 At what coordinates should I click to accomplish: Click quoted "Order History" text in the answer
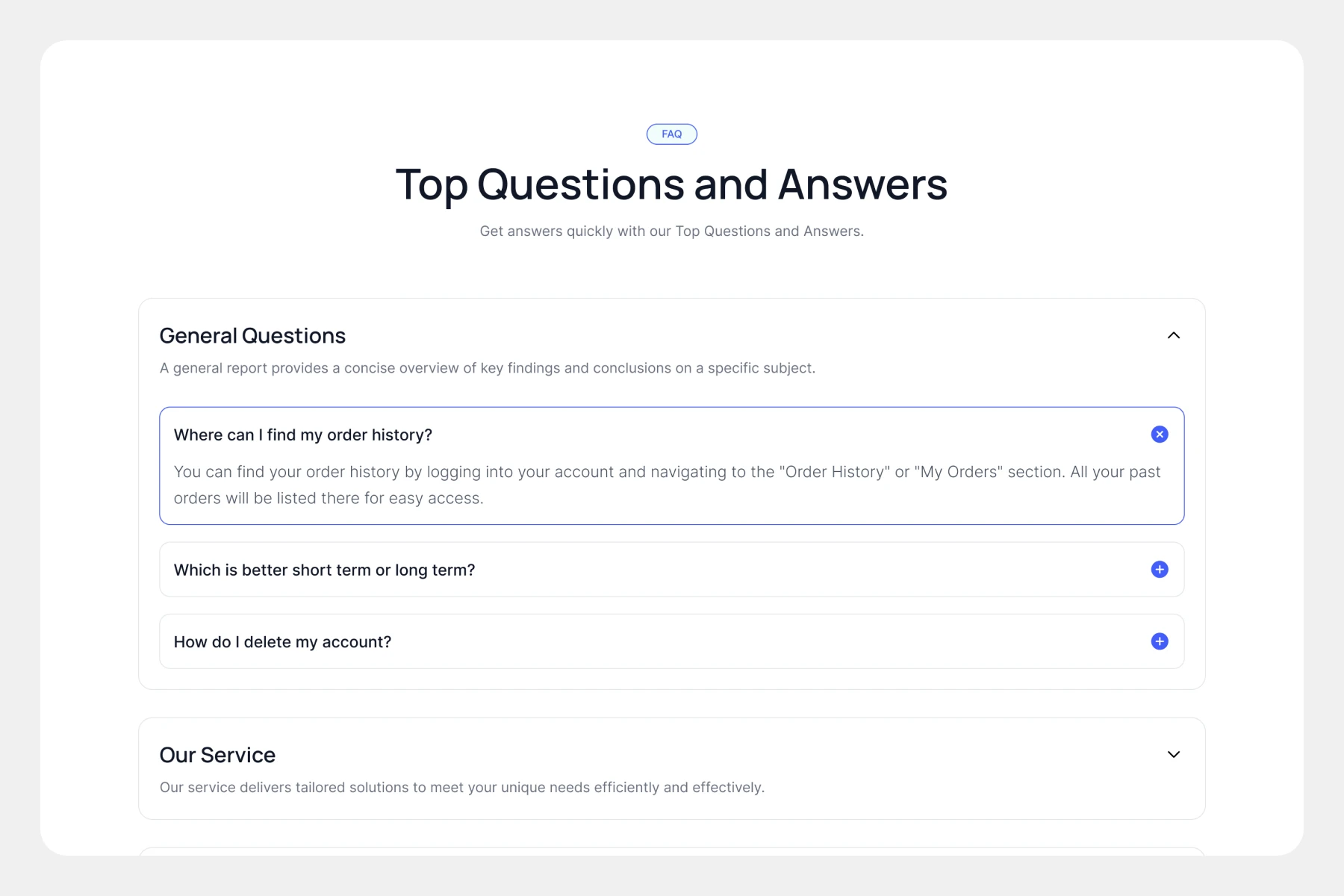pos(834,472)
